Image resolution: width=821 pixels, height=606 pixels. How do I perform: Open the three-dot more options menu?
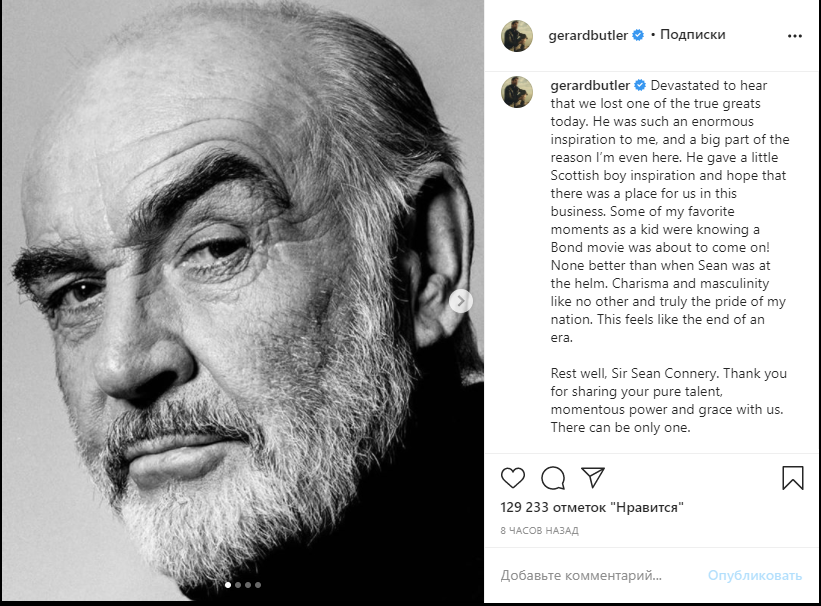pyautogui.click(x=795, y=35)
